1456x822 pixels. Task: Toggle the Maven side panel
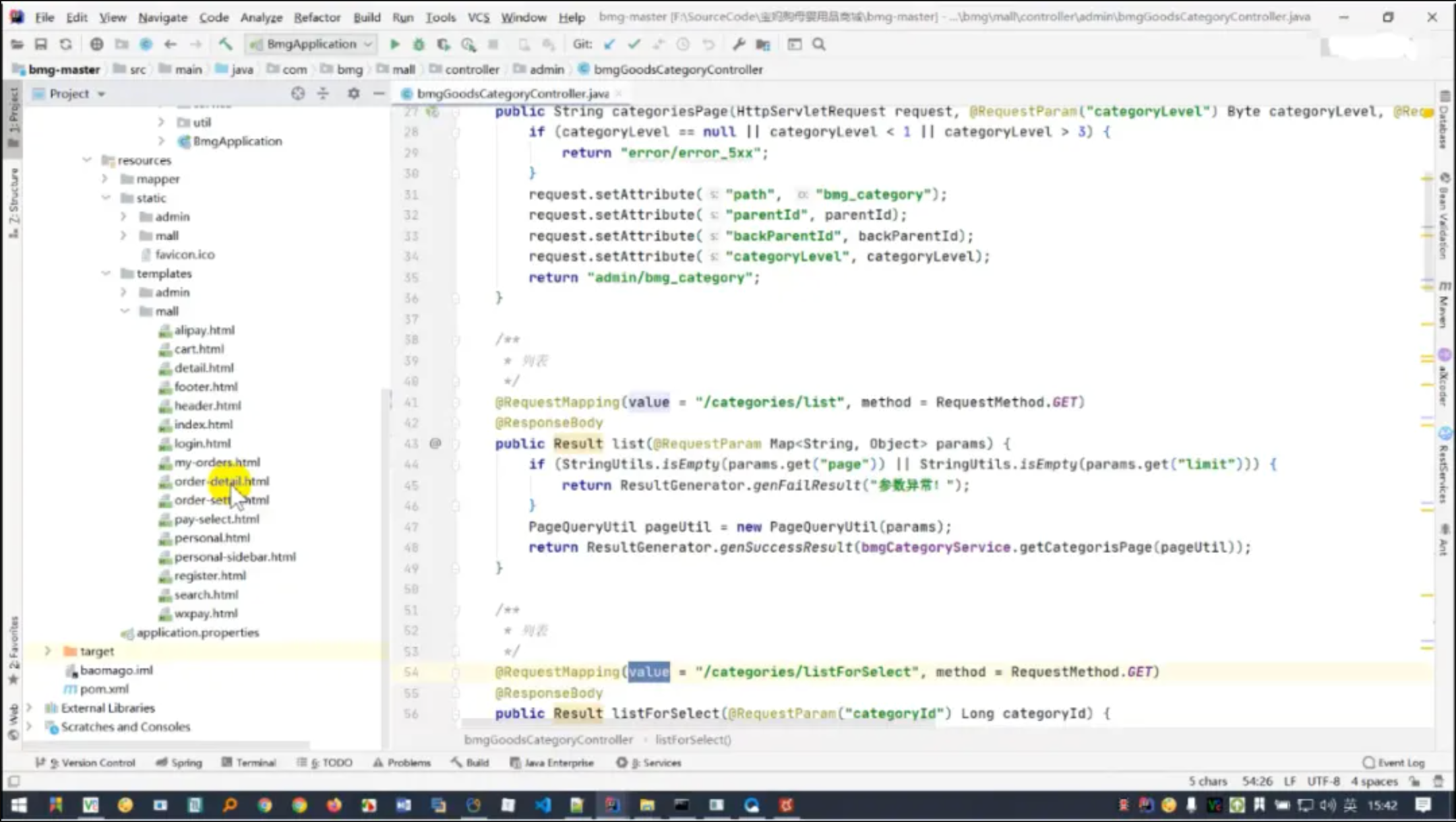pyautogui.click(x=1444, y=305)
